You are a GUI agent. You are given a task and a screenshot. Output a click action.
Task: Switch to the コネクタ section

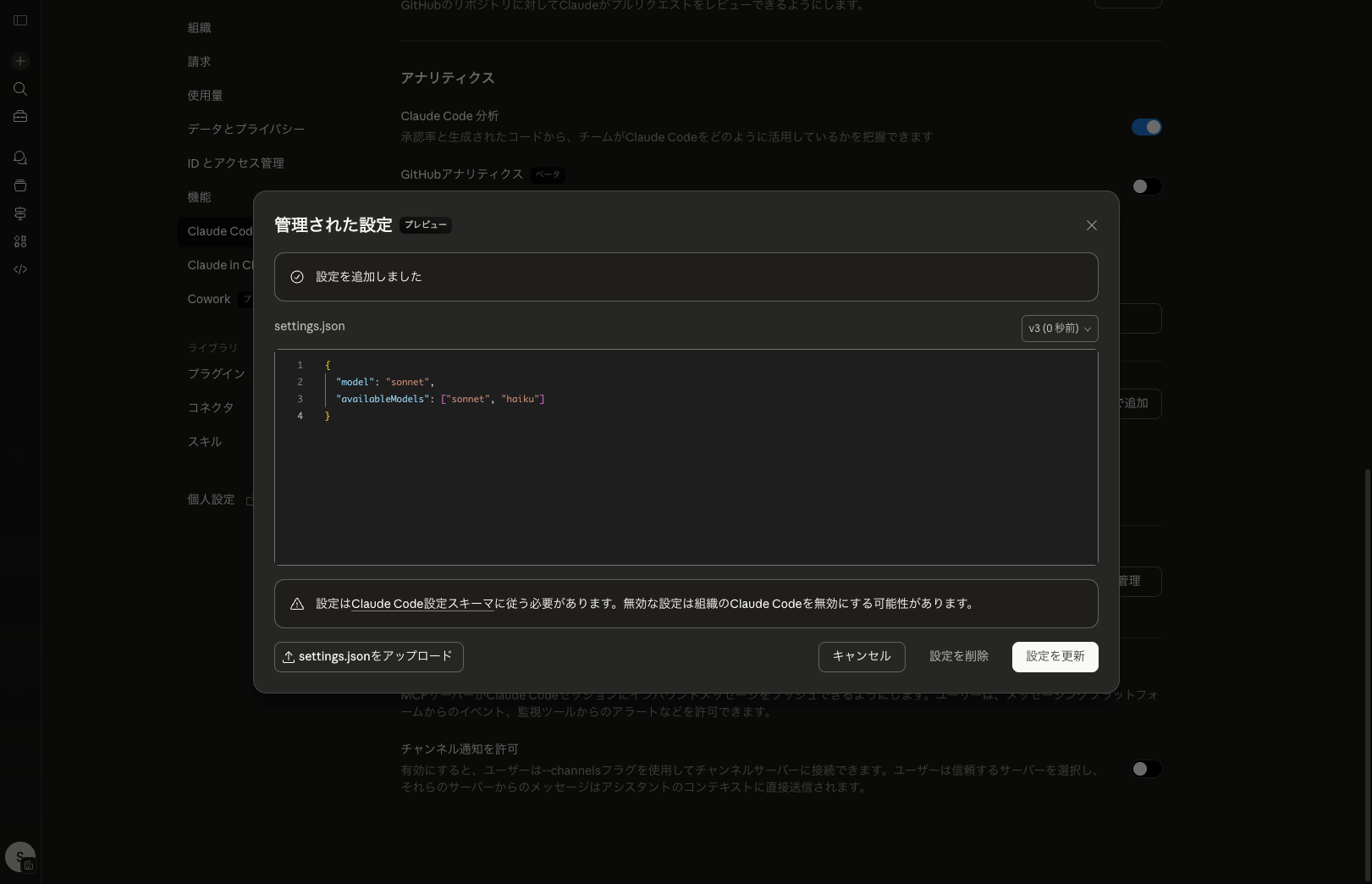point(209,407)
